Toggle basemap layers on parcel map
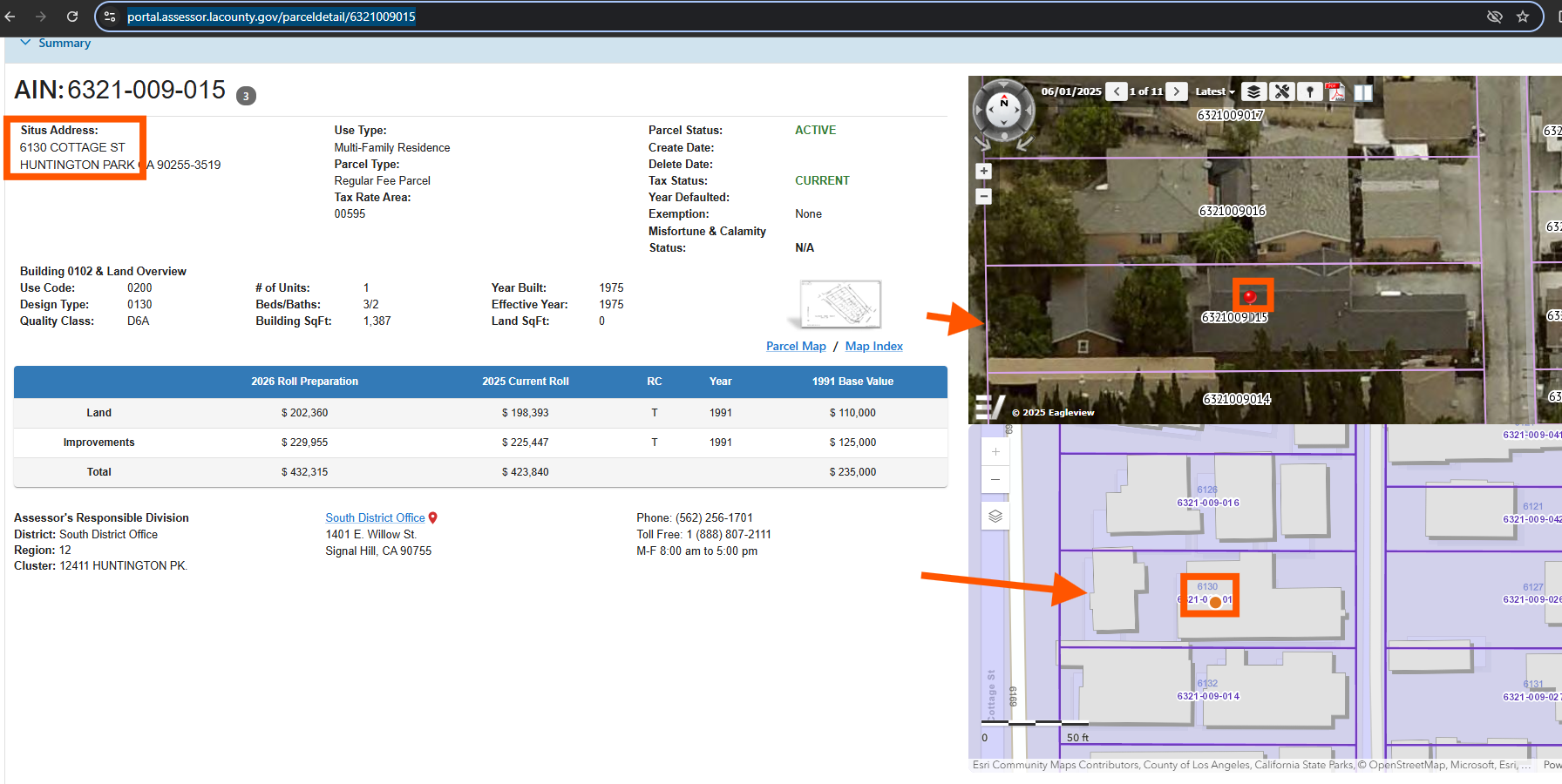This screenshot has width=1562, height=784. (995, 517)
